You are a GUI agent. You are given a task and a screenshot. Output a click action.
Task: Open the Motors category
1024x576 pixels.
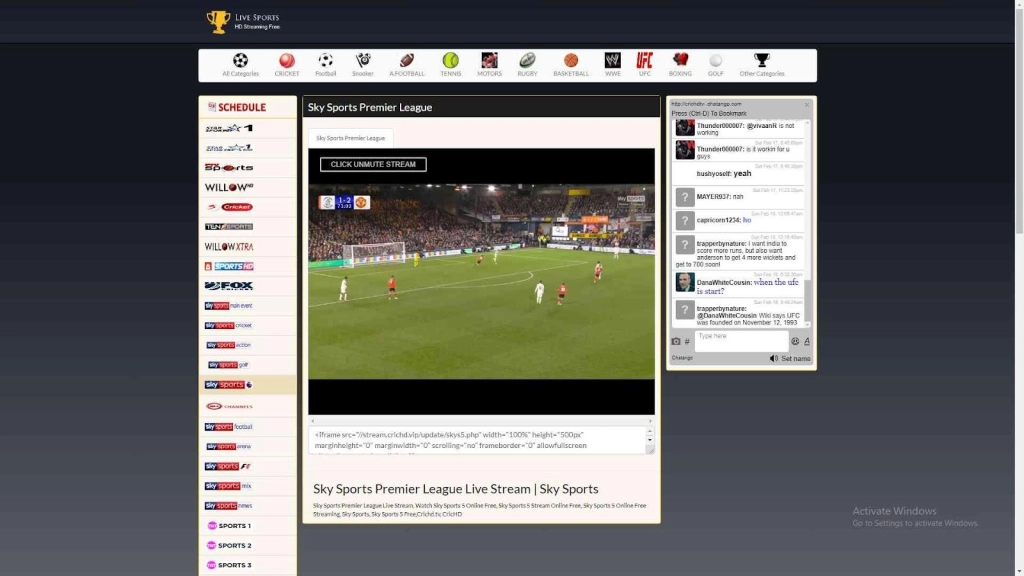tap(489, 65)
